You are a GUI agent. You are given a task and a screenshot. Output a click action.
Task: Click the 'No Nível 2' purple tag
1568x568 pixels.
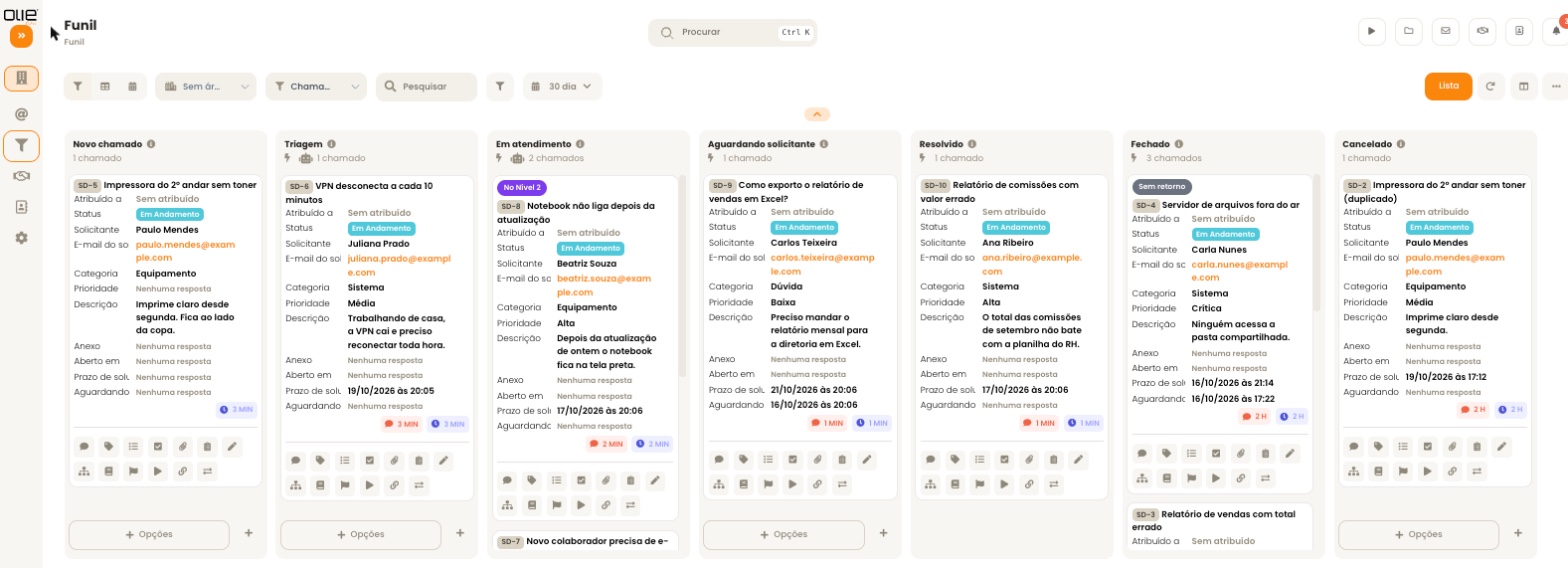pyautogui.click(x=522, y=187)
